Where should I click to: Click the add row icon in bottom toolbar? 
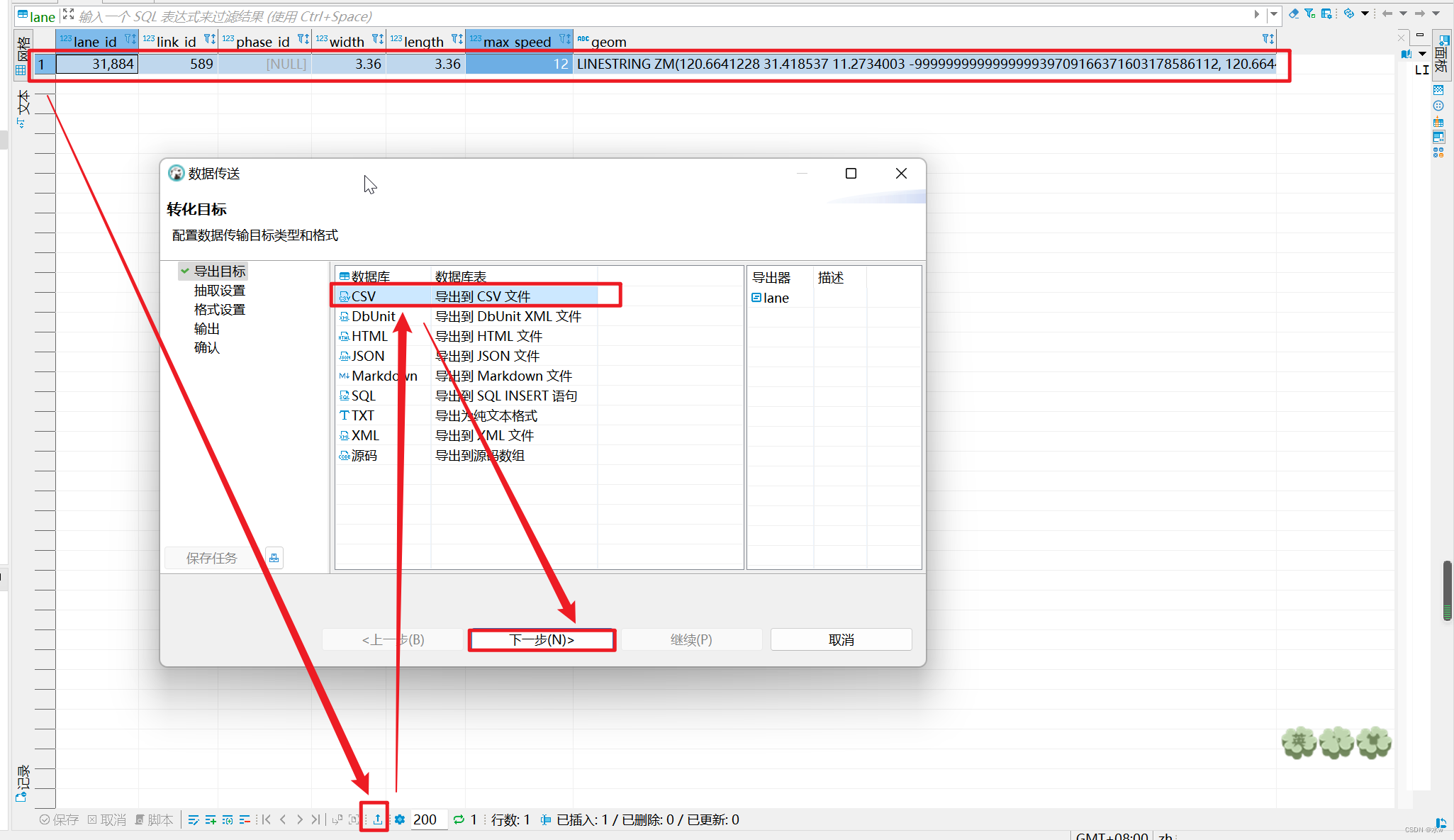[211, 819]
